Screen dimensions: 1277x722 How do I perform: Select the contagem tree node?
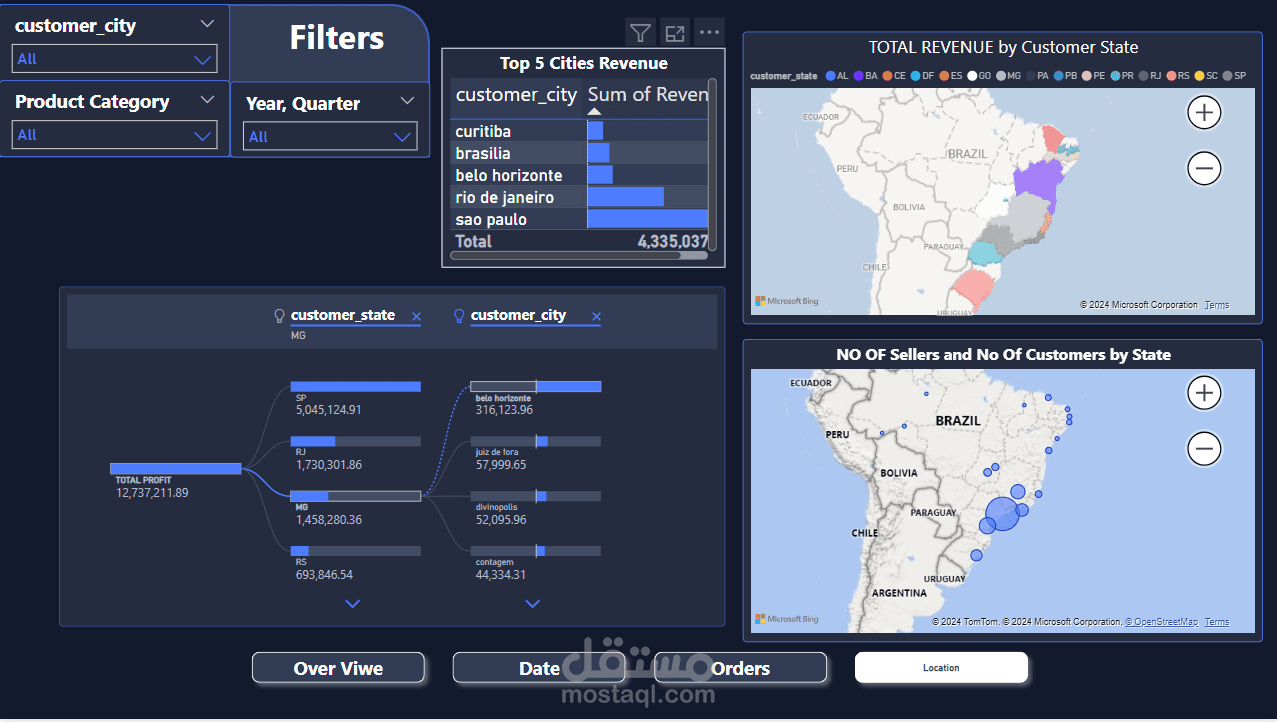pos(536,551)
